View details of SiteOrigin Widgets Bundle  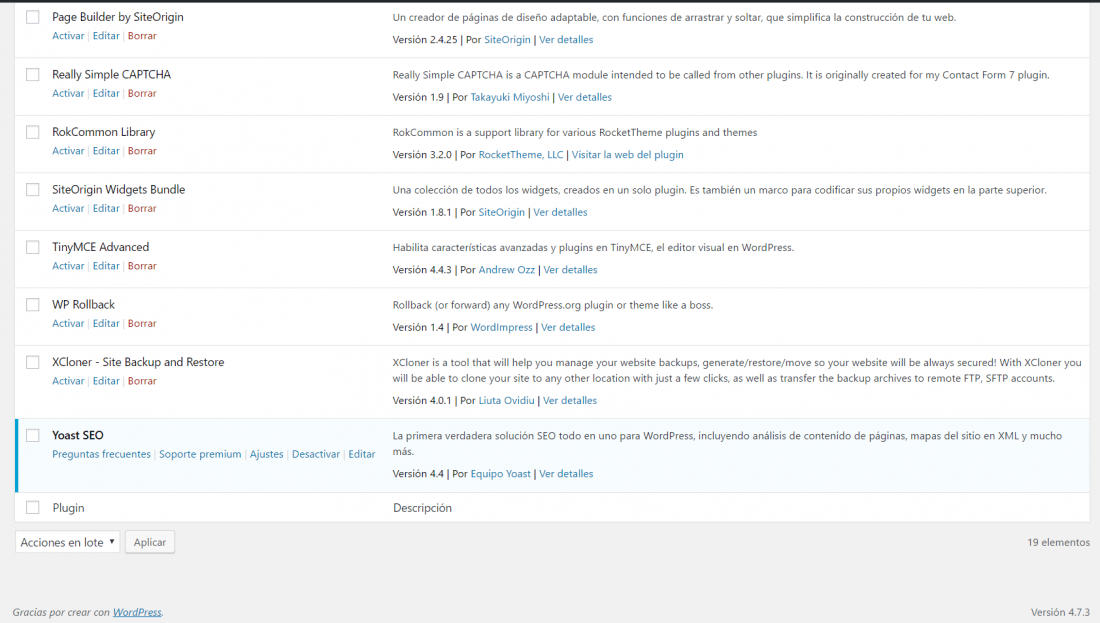pos(561,213)
